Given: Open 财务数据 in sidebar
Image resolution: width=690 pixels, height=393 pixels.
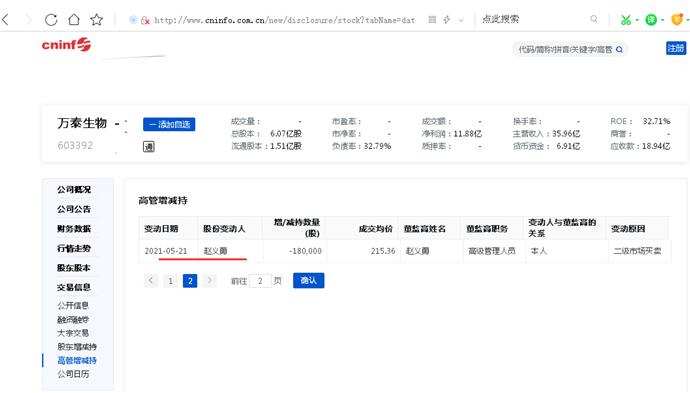Looking at the screenshot, I should pyautogui.click(x=74, y=229).
